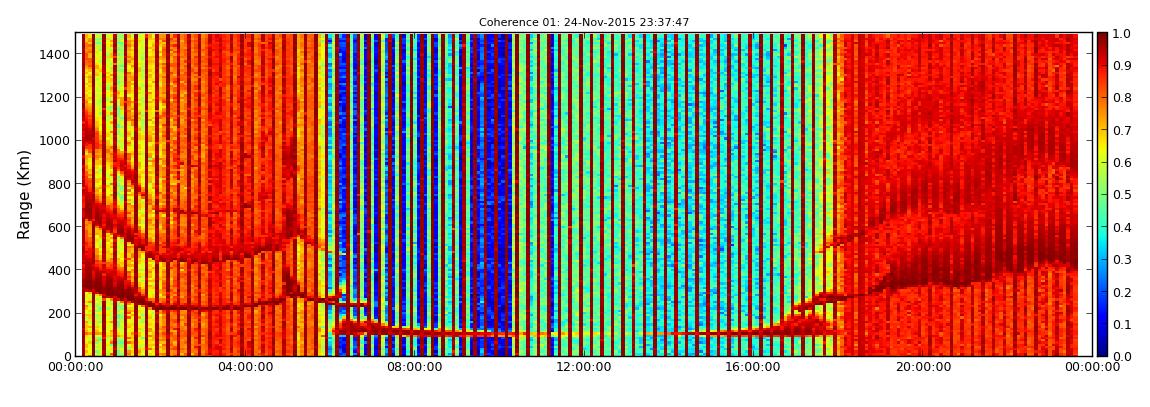Click the colorbar 0.5 label

[1123, 195]
